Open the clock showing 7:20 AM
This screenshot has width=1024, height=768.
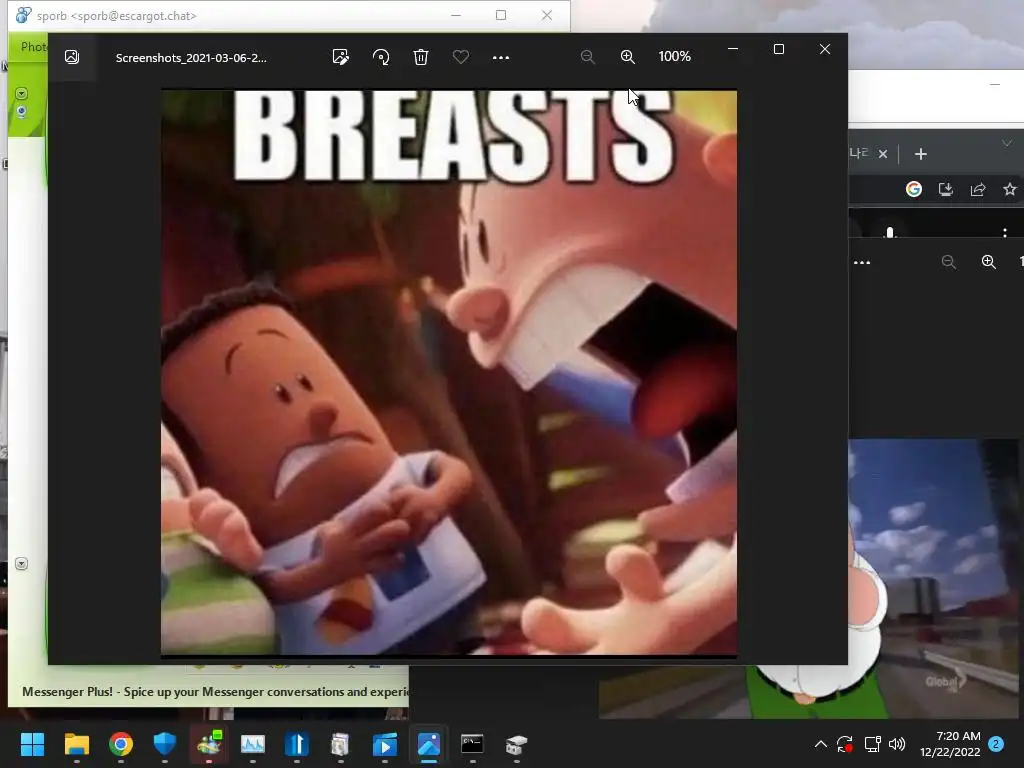950,744
